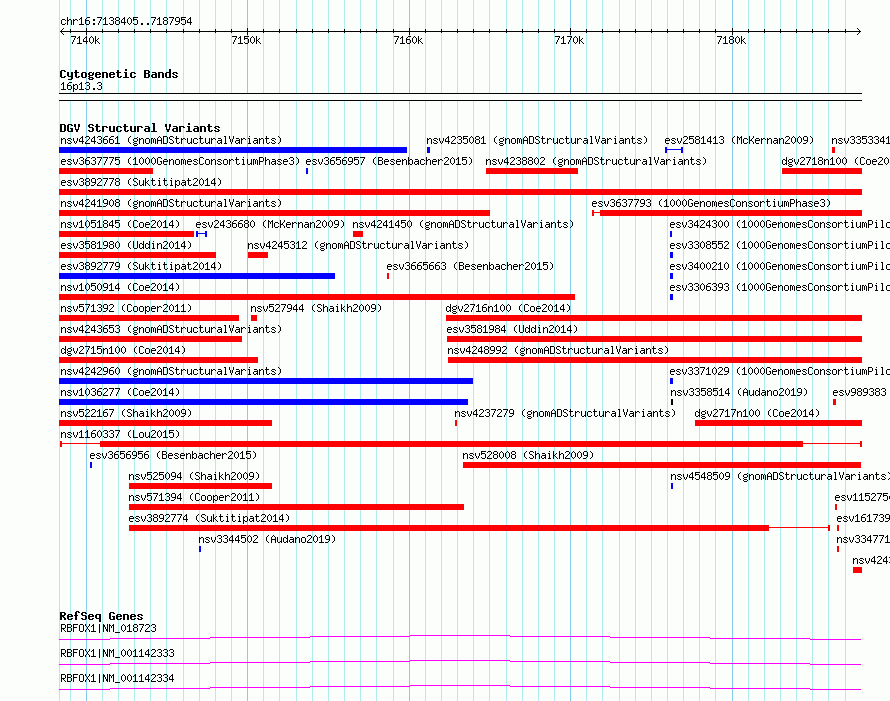The height and width of the screenshot is (701, 890).
Task: Click the red bar under nsv571394
Action: coord(296,507)
